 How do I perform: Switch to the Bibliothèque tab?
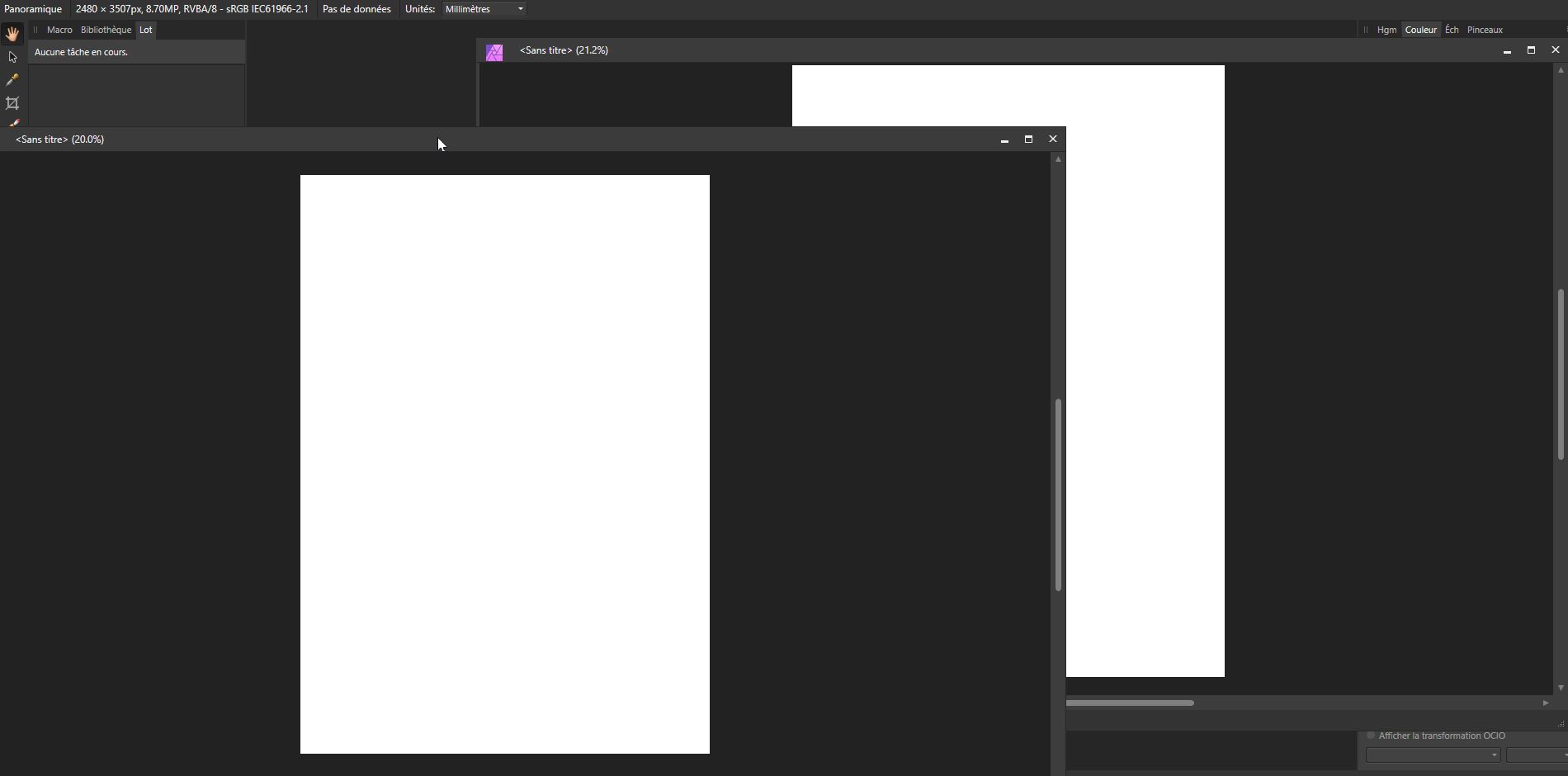(x=106, y=30)
